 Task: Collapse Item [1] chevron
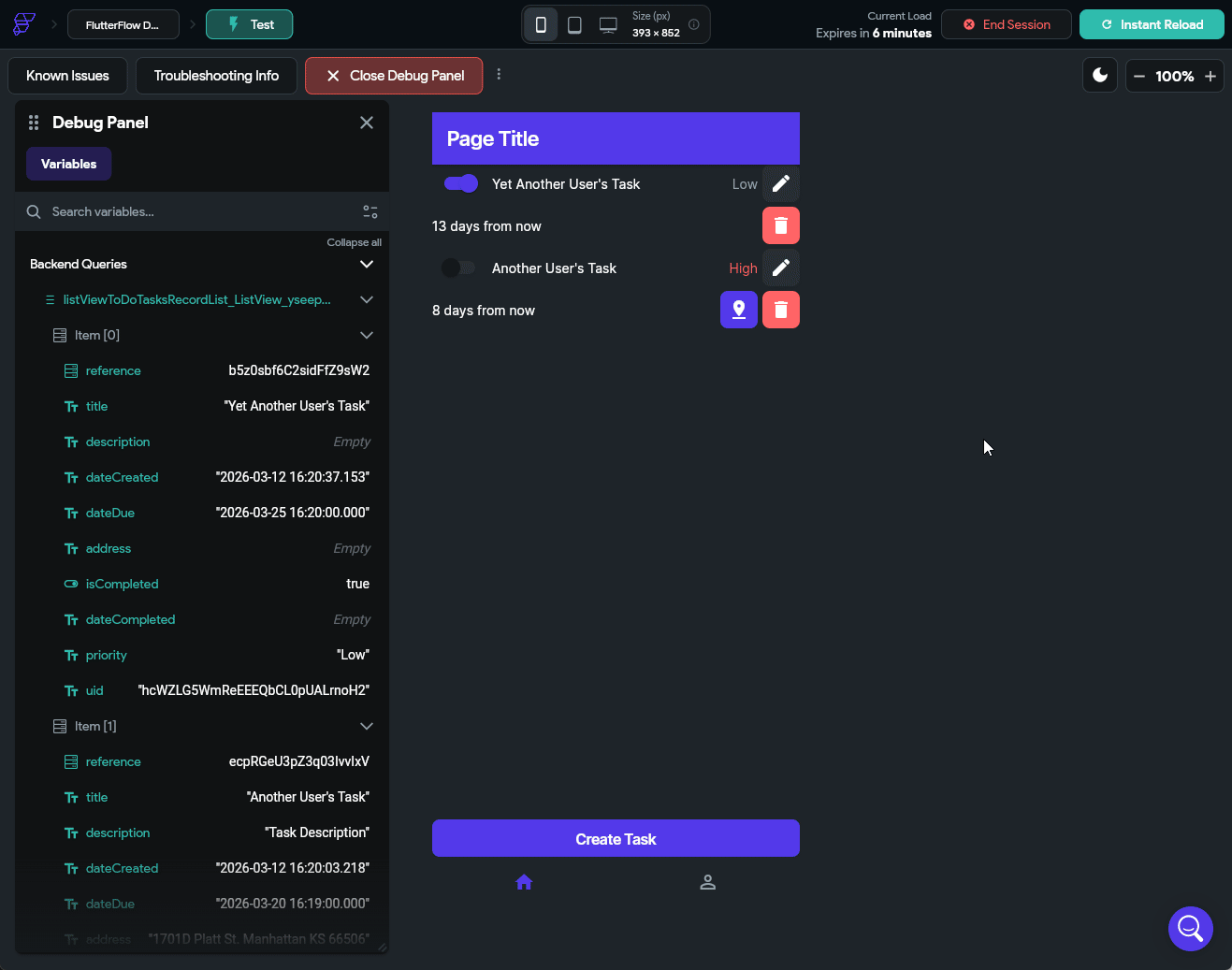click(367, 726)
